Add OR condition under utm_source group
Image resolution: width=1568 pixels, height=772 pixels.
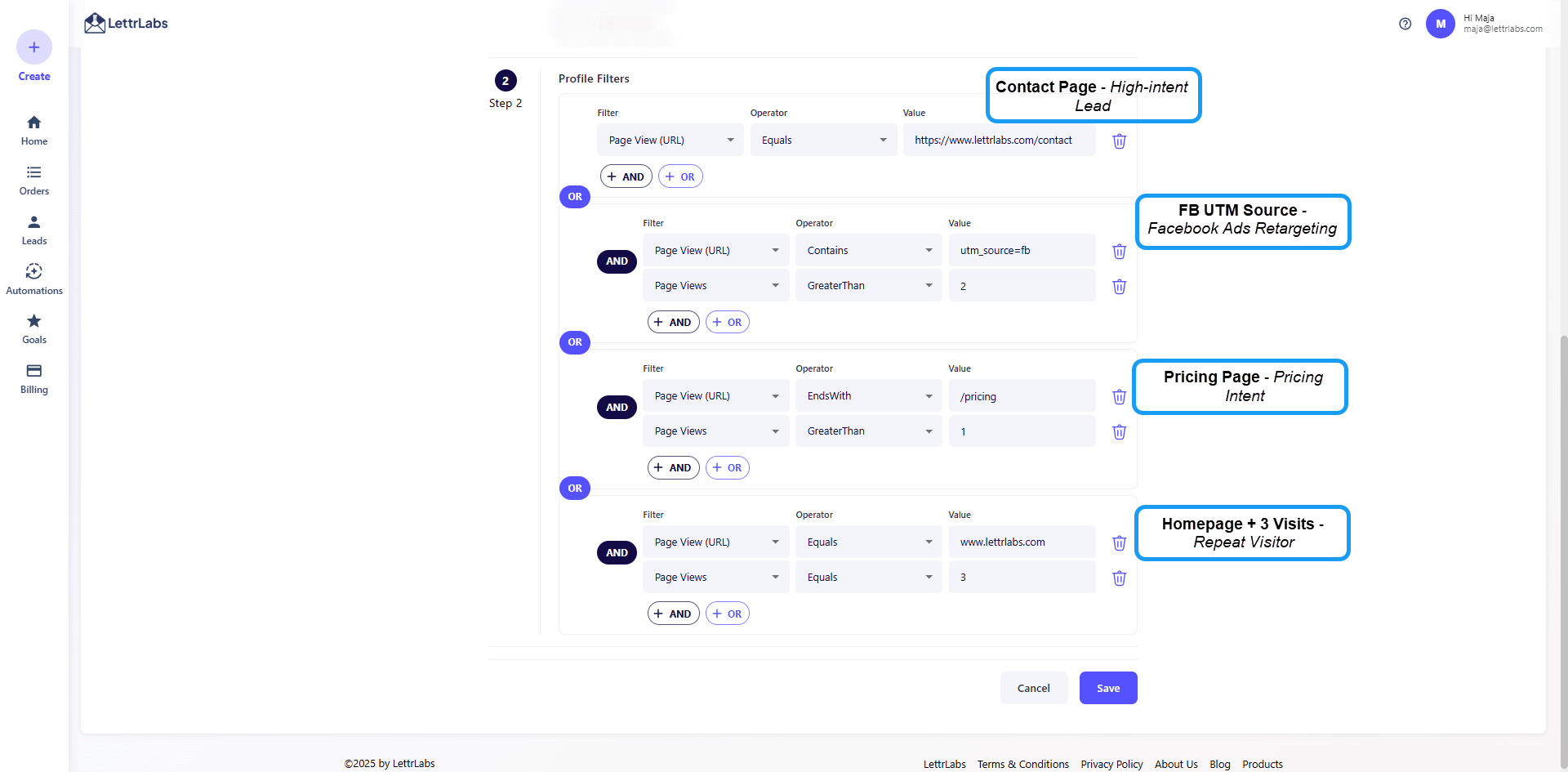[x=728, y=322]
